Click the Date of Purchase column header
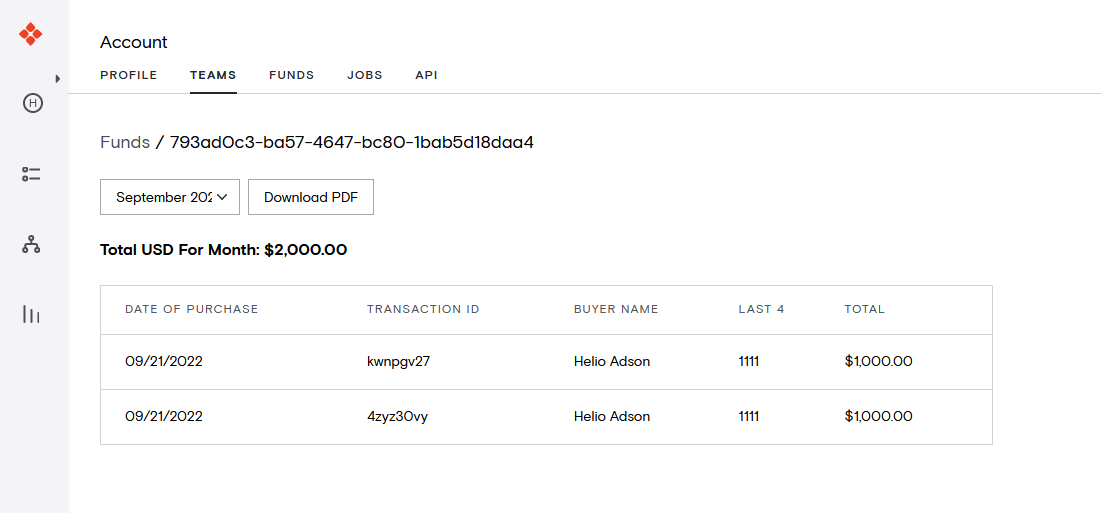This screenshot has width=1101, height=513. 192,309
